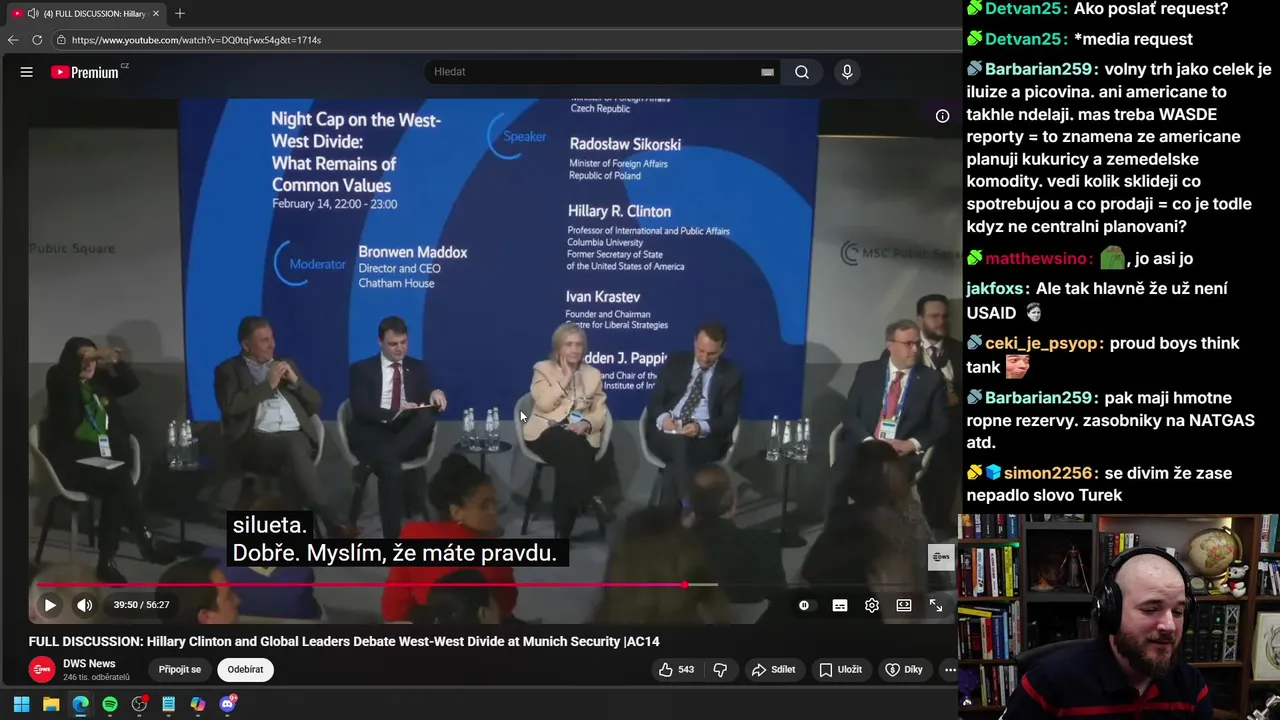Click username jakfoxs in chat
The height and width of the screenshot is (720, 1280).
(995, 289)
